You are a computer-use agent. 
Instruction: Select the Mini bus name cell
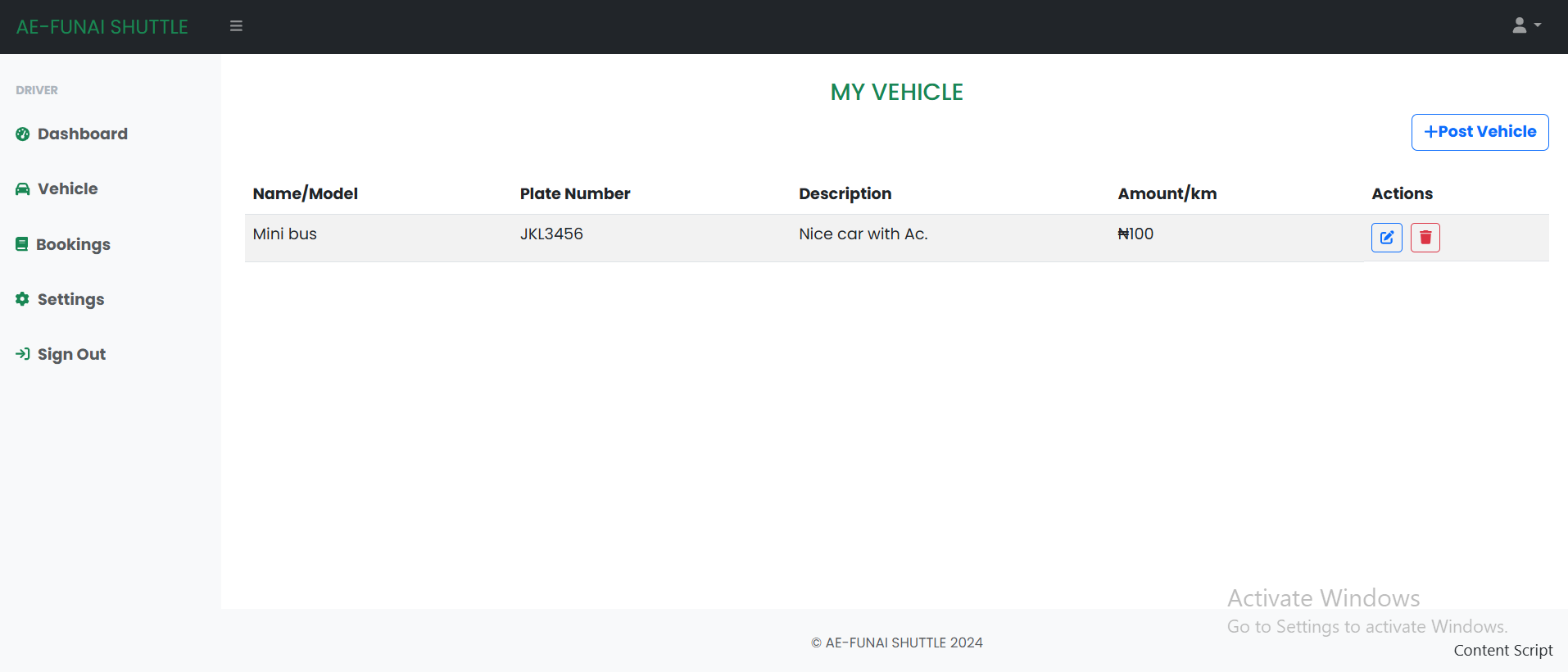point(284,234)
